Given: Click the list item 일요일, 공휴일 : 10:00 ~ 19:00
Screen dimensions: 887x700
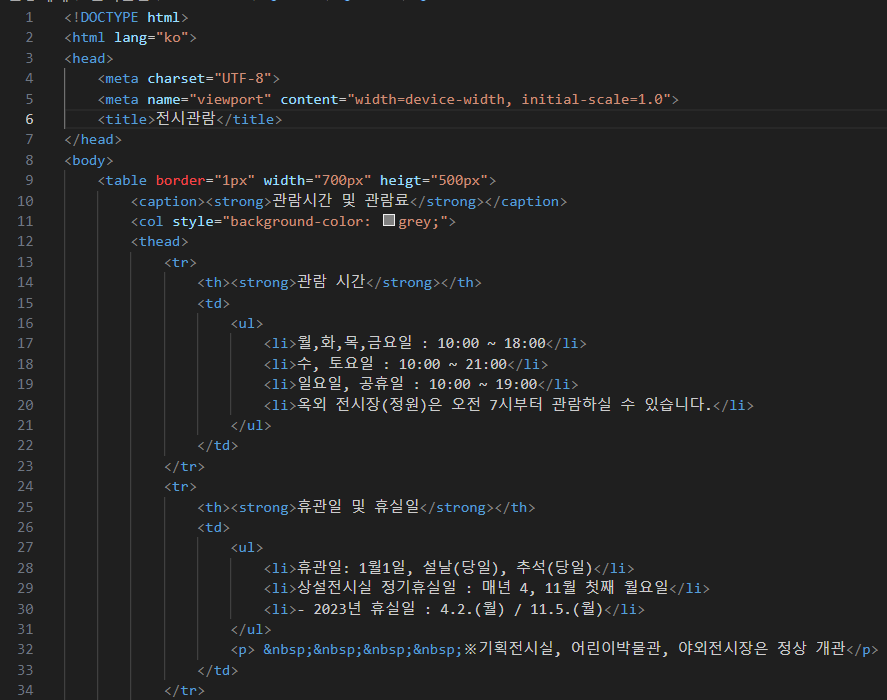Looking at the screenshot, I should coord(417,384).
